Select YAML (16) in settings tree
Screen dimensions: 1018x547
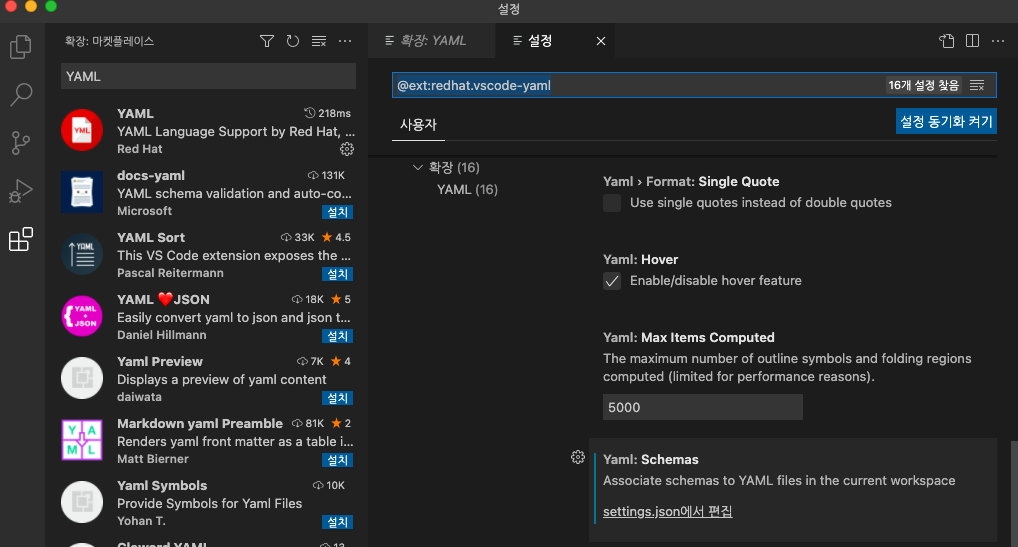[x=467, y=189]
